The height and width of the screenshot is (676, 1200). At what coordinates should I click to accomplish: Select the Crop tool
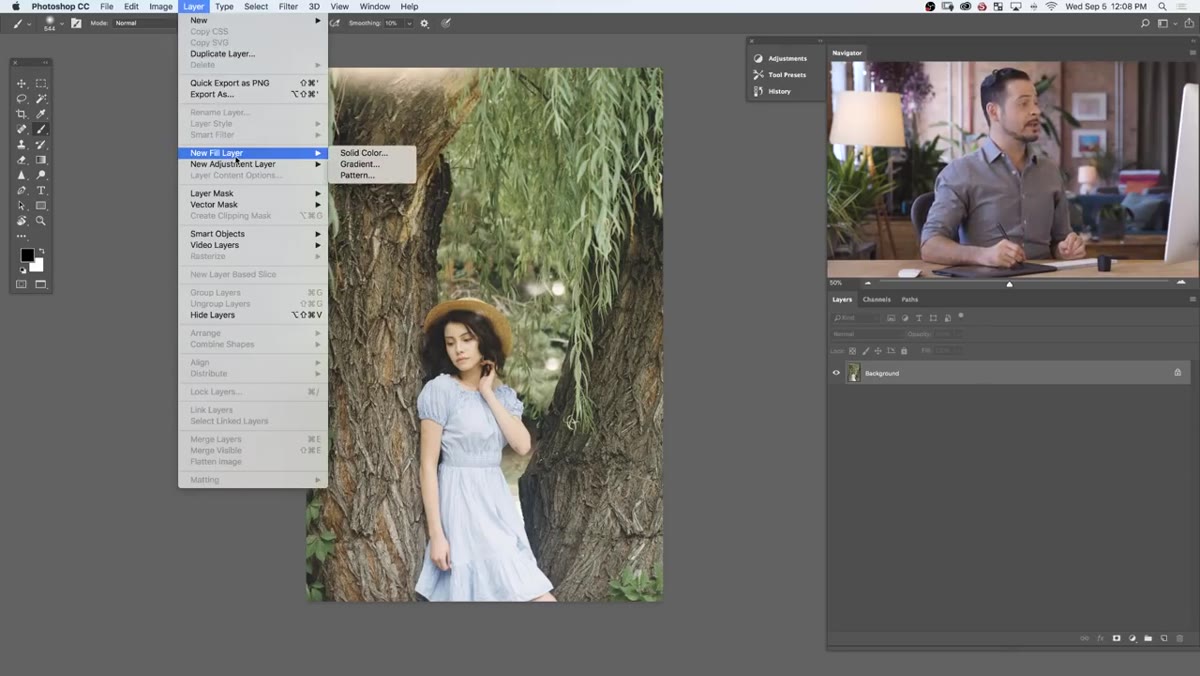point(21,114)
